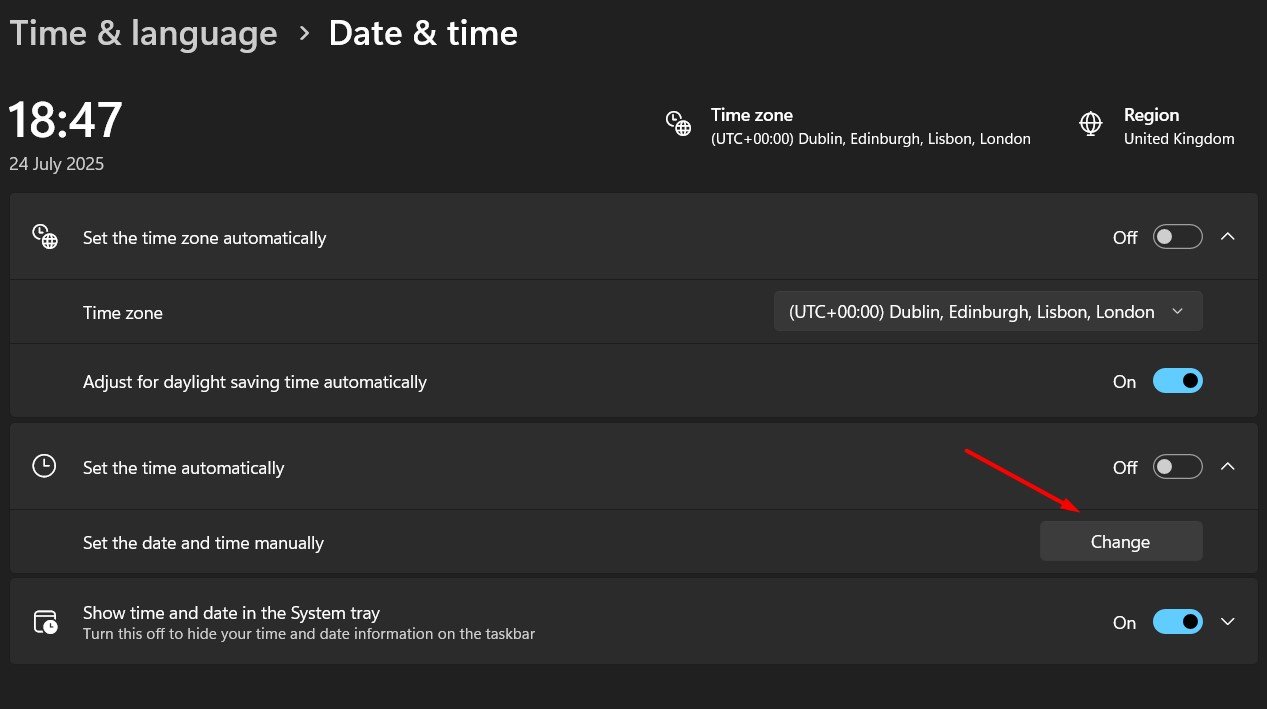Turn off Adjust for daylight saving time automatically
Viewport: 1267px width, 709px height.
tap(1177, 381)
